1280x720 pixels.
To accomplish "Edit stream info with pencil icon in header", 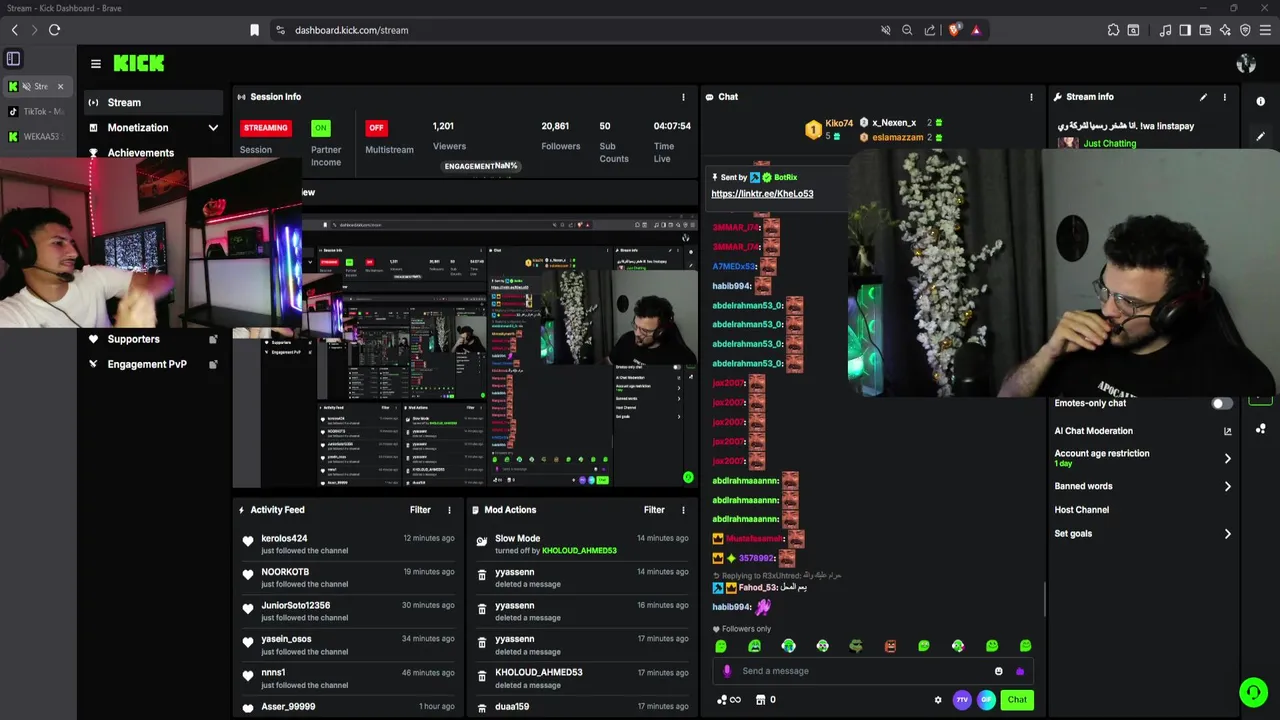I will pos(1203,97).
